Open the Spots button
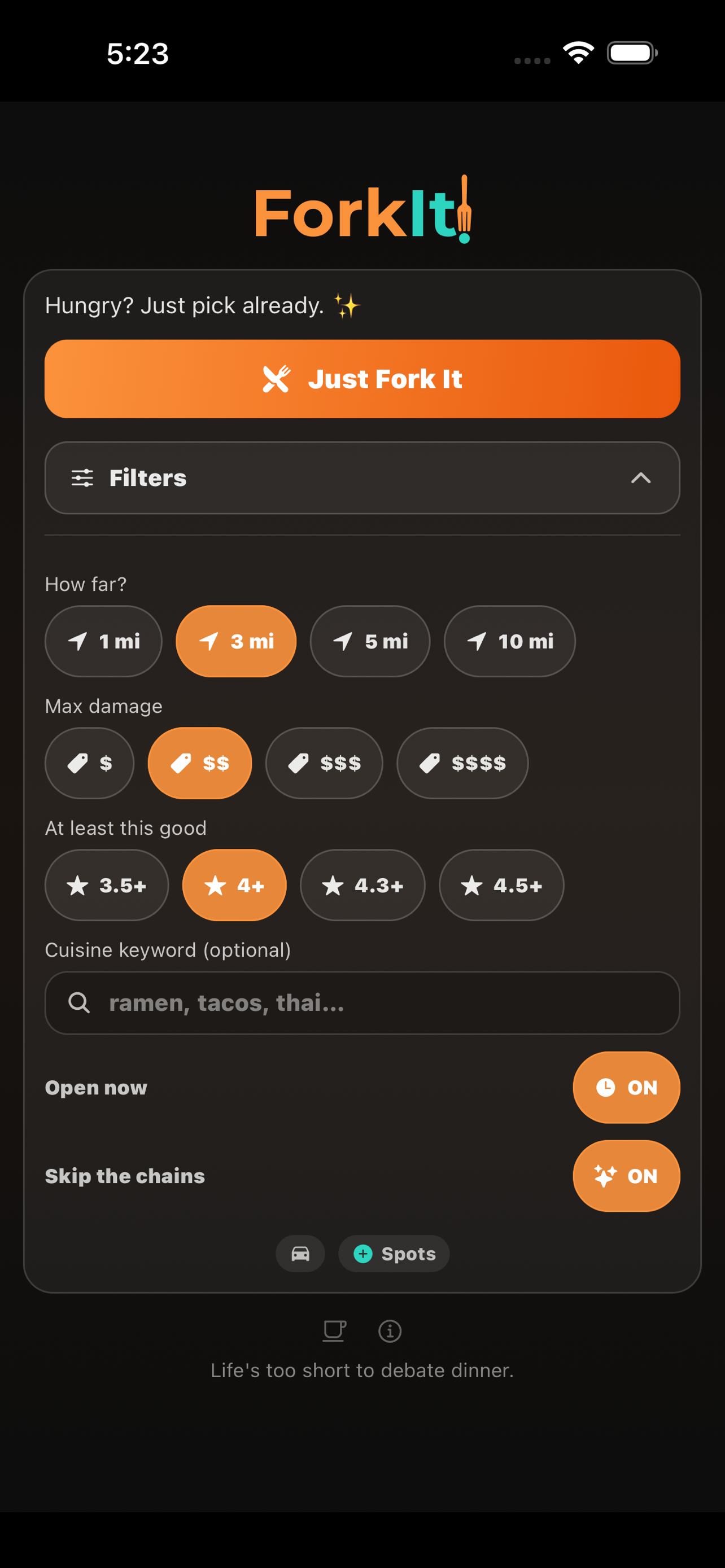Screen dimensions: 725x1568 [x=394, y=1254]
